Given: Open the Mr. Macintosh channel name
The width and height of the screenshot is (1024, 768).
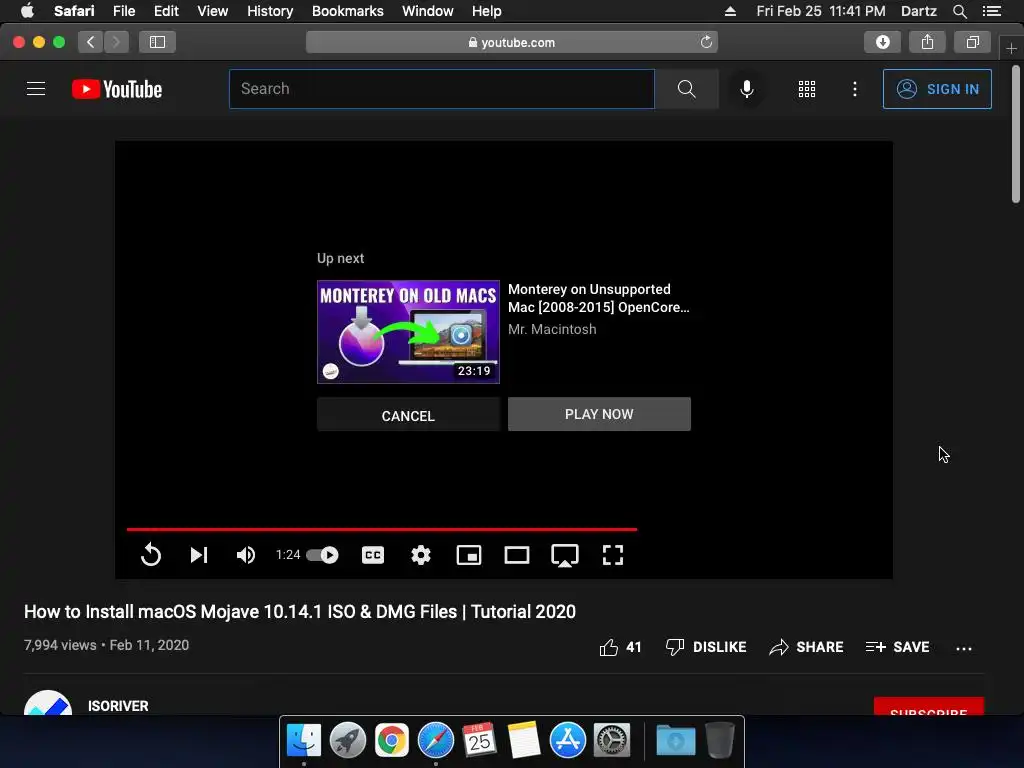Looking at the screenshot, I should 552,329.
